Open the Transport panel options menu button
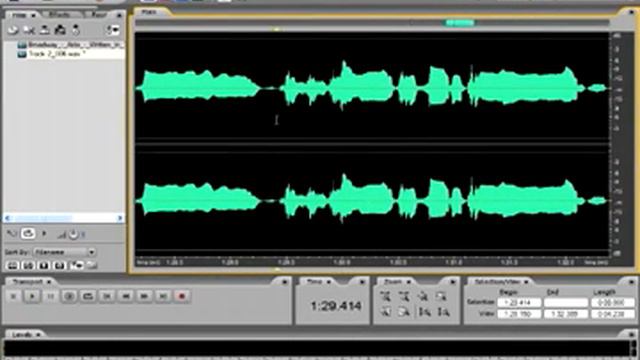The width and height of the screenshot is (640, 360). [x=284, y=282]
